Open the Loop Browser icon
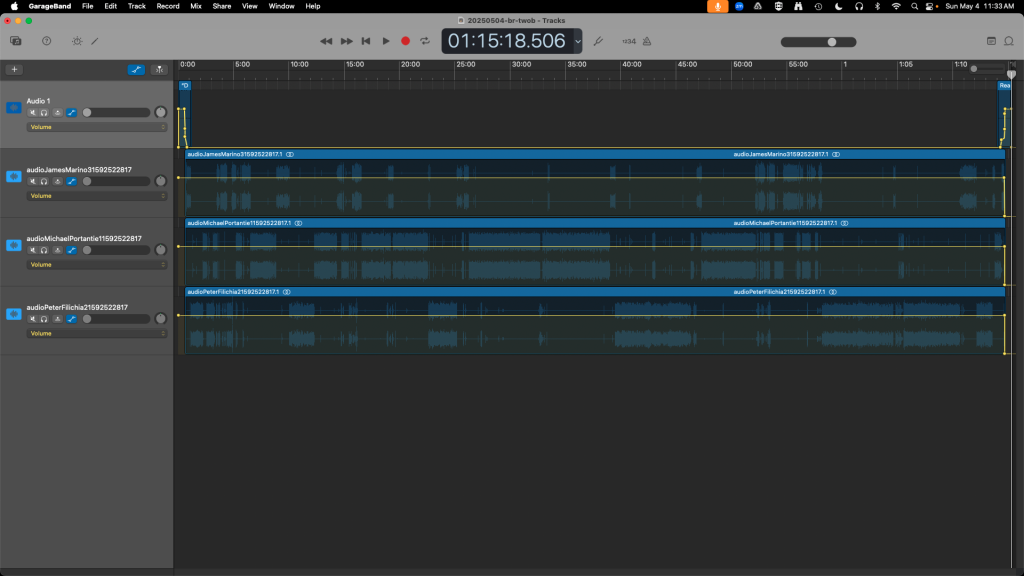The width and height of the screenshot is (1024, 576). click(x=1009, y=41)
